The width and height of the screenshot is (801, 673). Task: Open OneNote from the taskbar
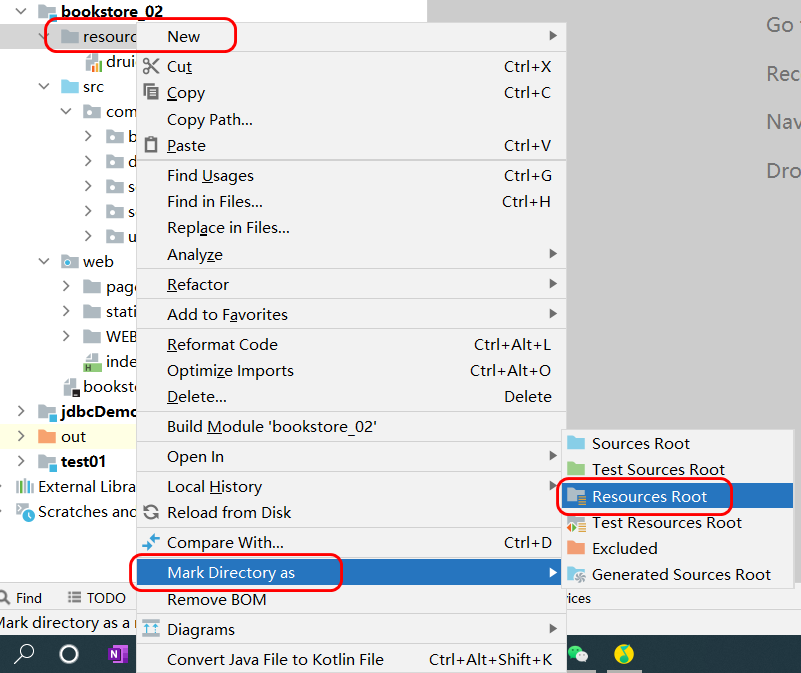(x=118, y=654)
